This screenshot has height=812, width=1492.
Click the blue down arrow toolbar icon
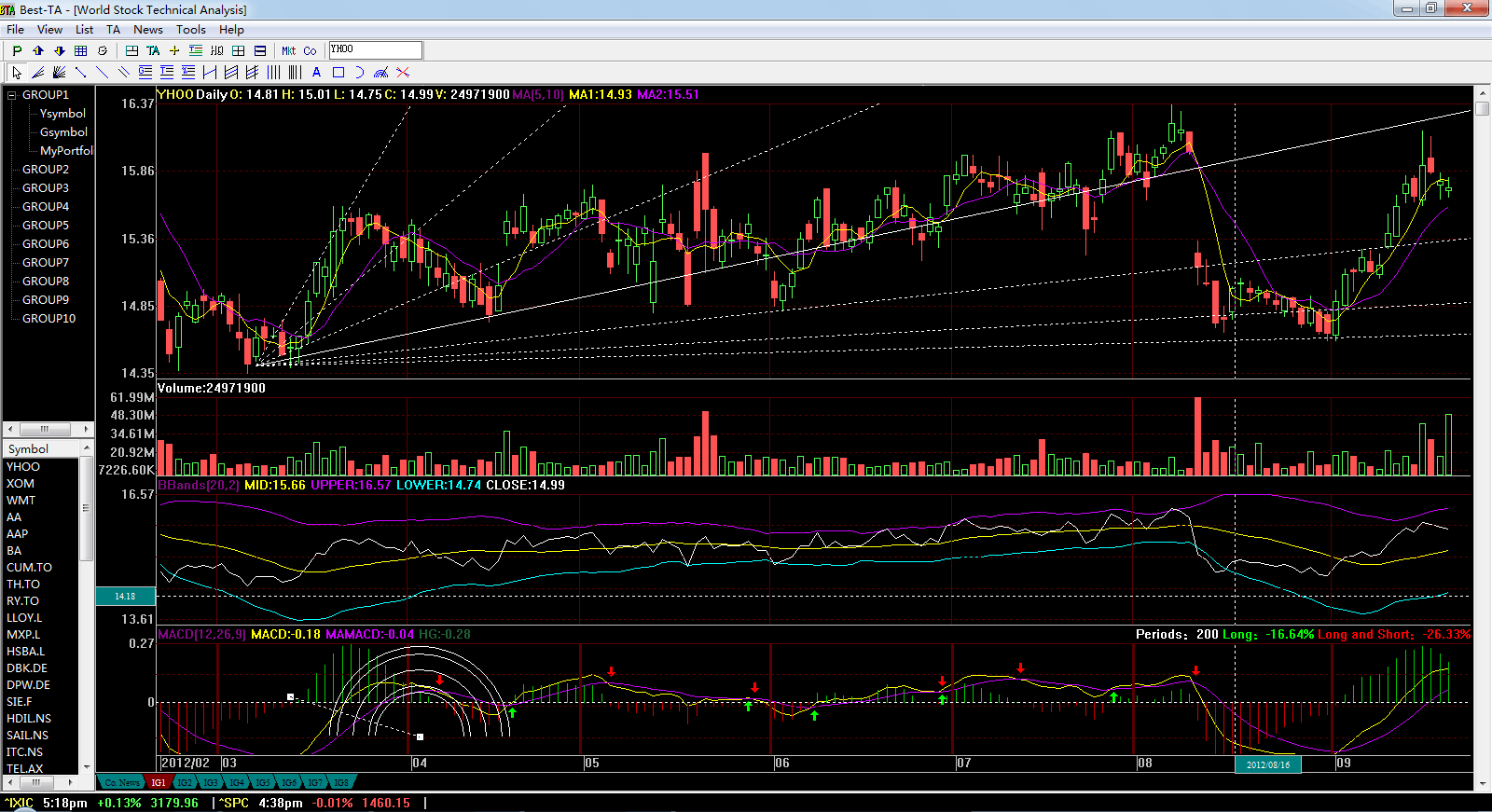(x=60, y=50)
